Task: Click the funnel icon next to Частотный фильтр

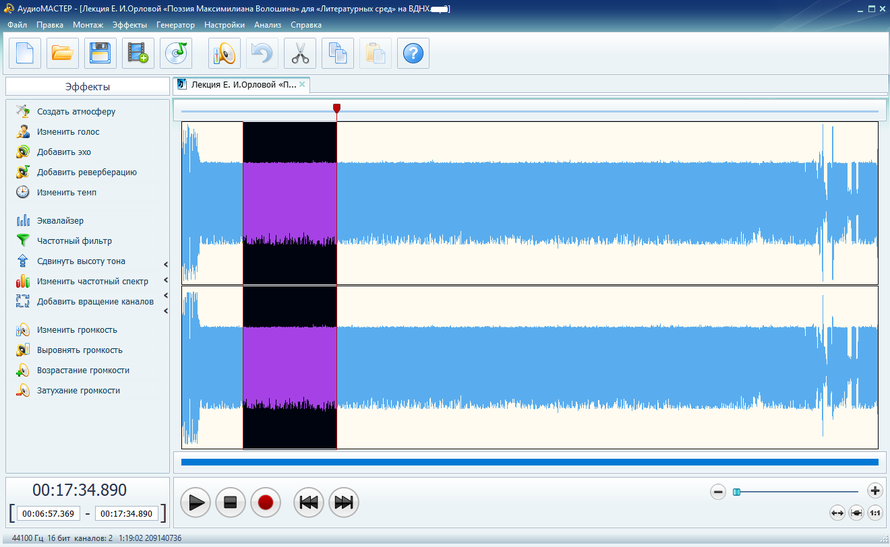Action: 23,241
